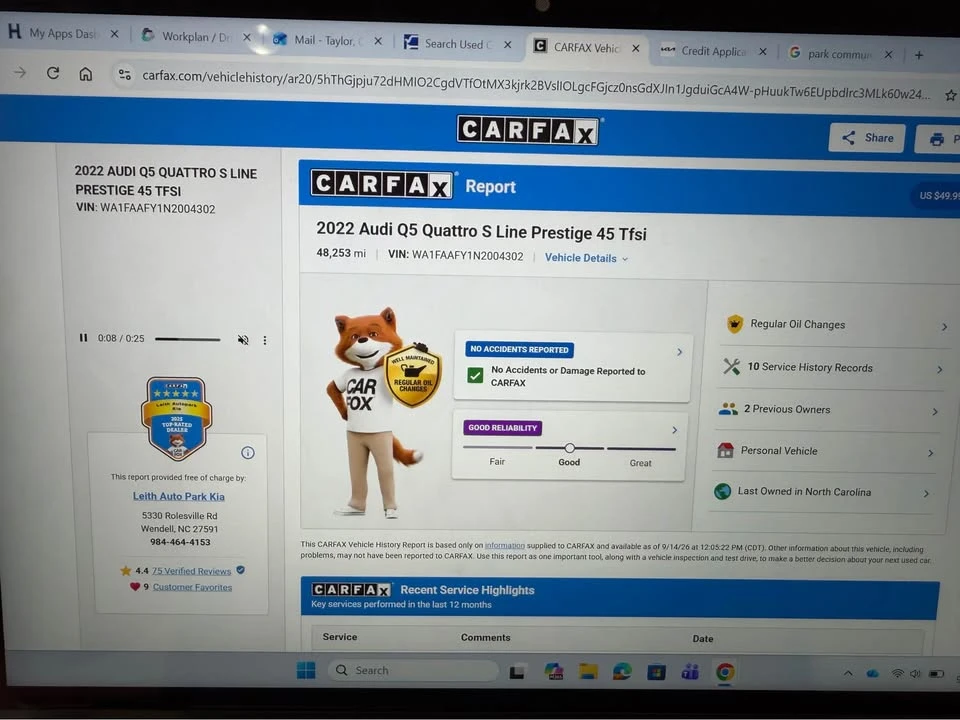The height and width of the screenshot is (720, 960).
Task: Open Microsoft Store from the taskbar
Action: tap(656, 672)
